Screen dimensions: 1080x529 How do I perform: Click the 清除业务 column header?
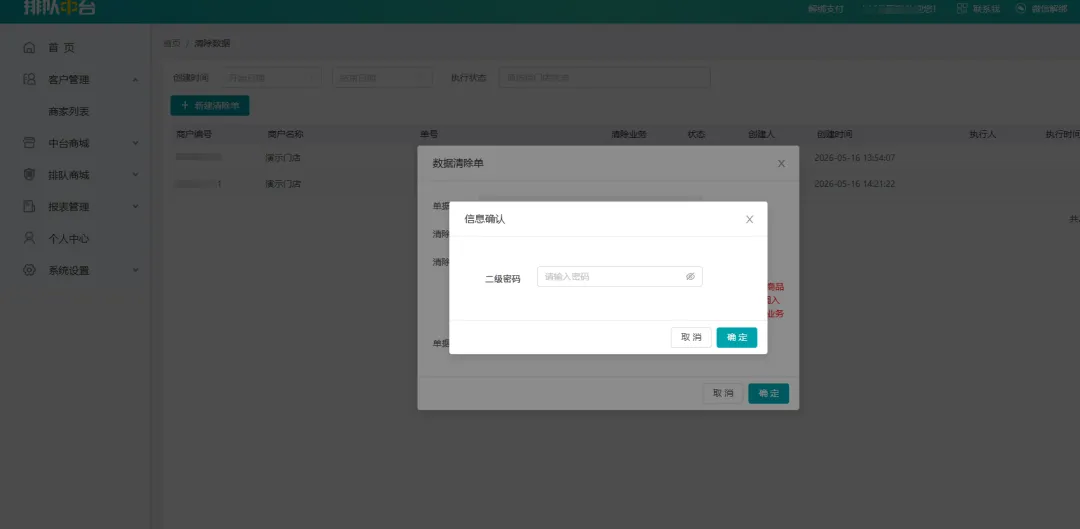[629, 134]
